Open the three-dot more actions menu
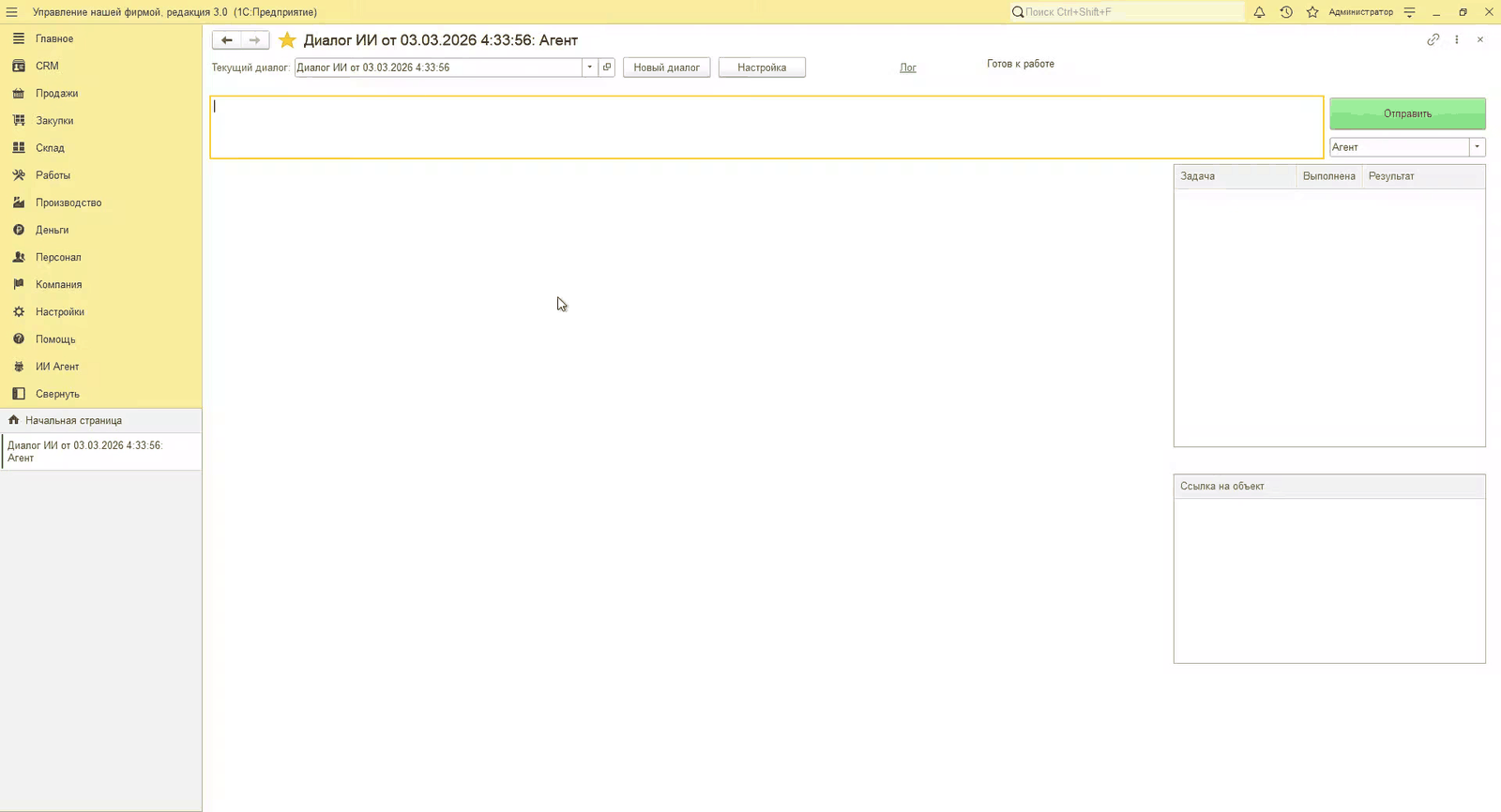Viewport: 1501px width, 812px height. [1457, 39]
